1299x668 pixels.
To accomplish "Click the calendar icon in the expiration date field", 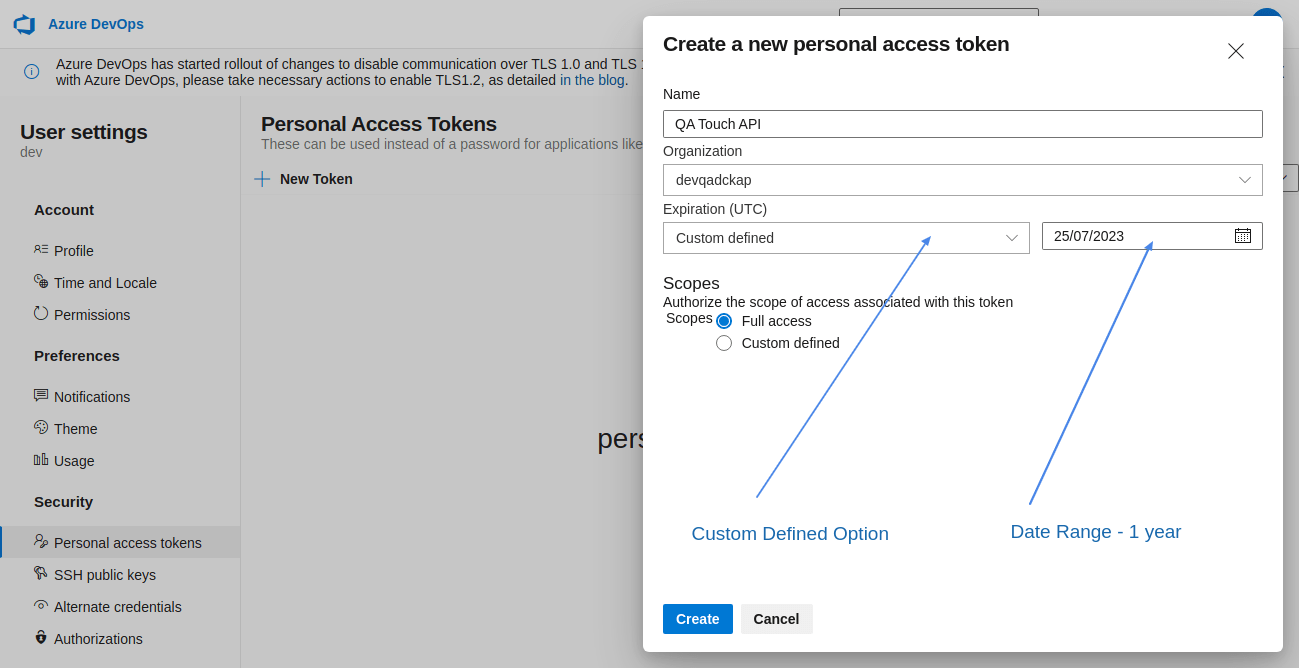I will click(1242, 235).
